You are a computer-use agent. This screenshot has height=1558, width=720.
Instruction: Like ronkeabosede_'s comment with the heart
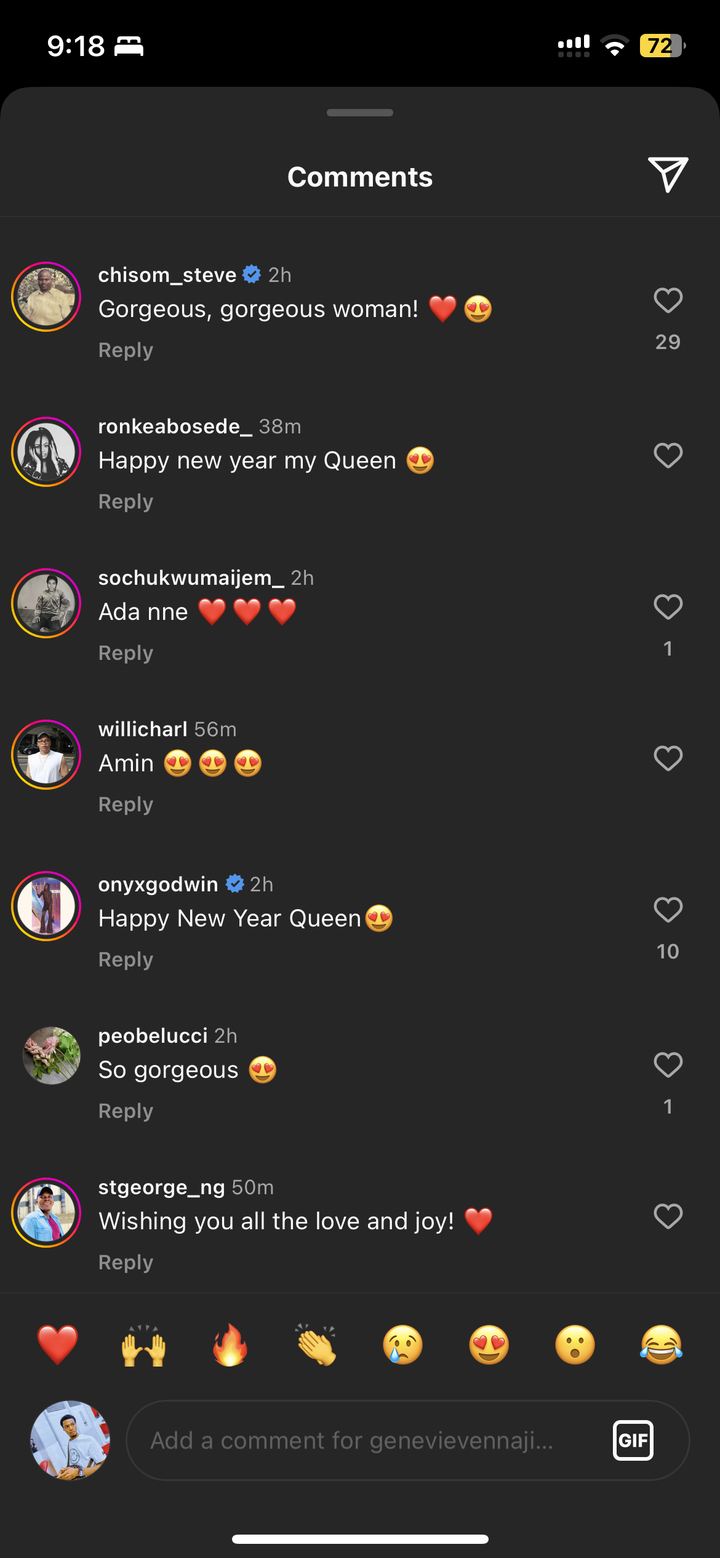pos(667,456)
